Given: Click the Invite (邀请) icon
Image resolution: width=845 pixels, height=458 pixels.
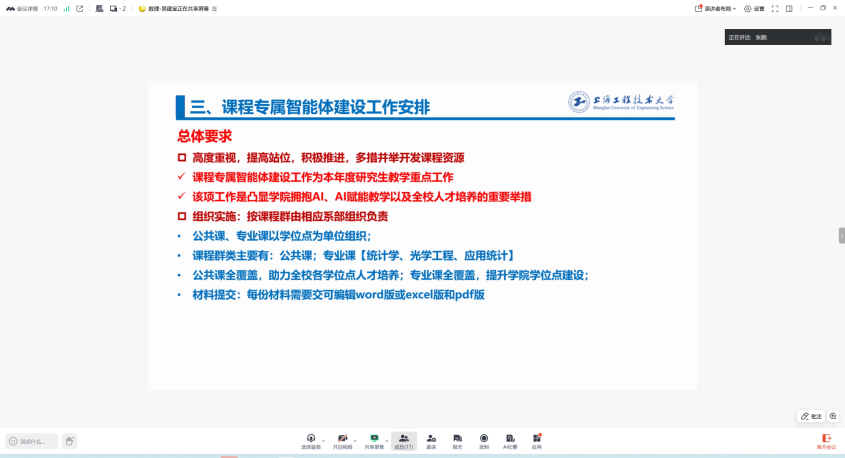Looking at the screenshot, I should (431, 440).
